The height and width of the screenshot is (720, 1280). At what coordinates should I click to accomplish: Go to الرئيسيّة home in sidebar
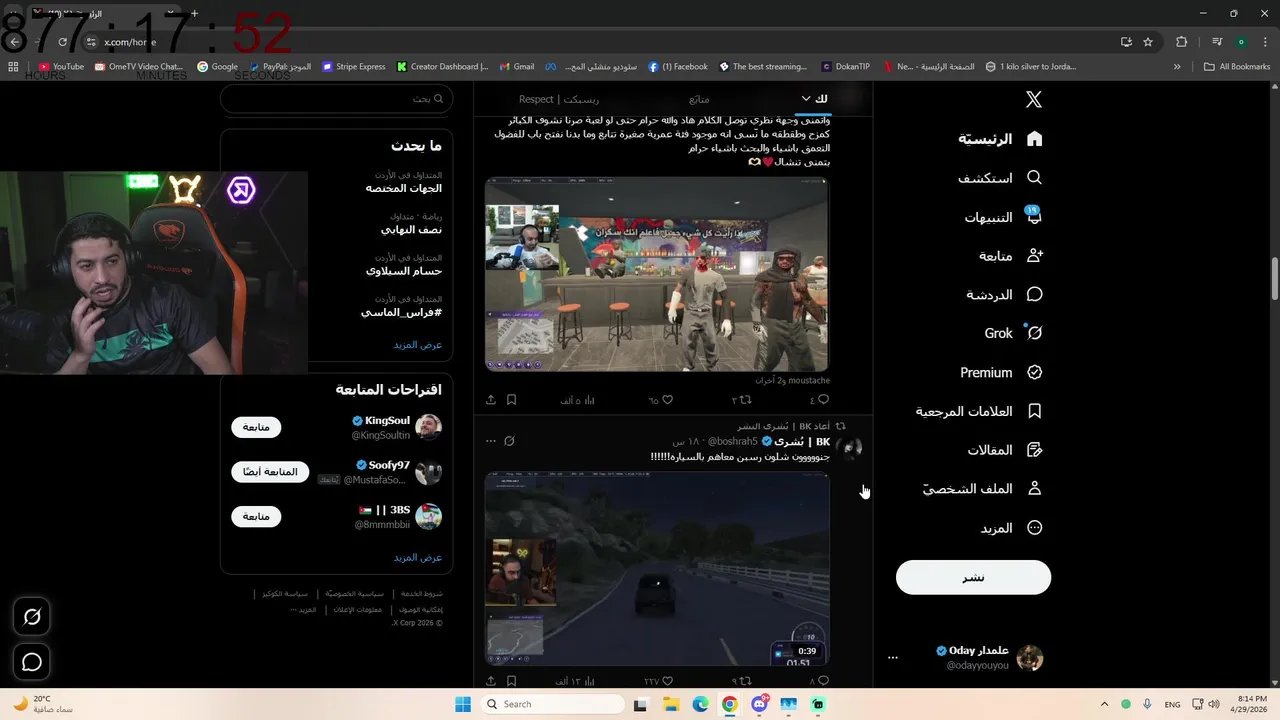pyautogui.click(x=1001, y=139)
